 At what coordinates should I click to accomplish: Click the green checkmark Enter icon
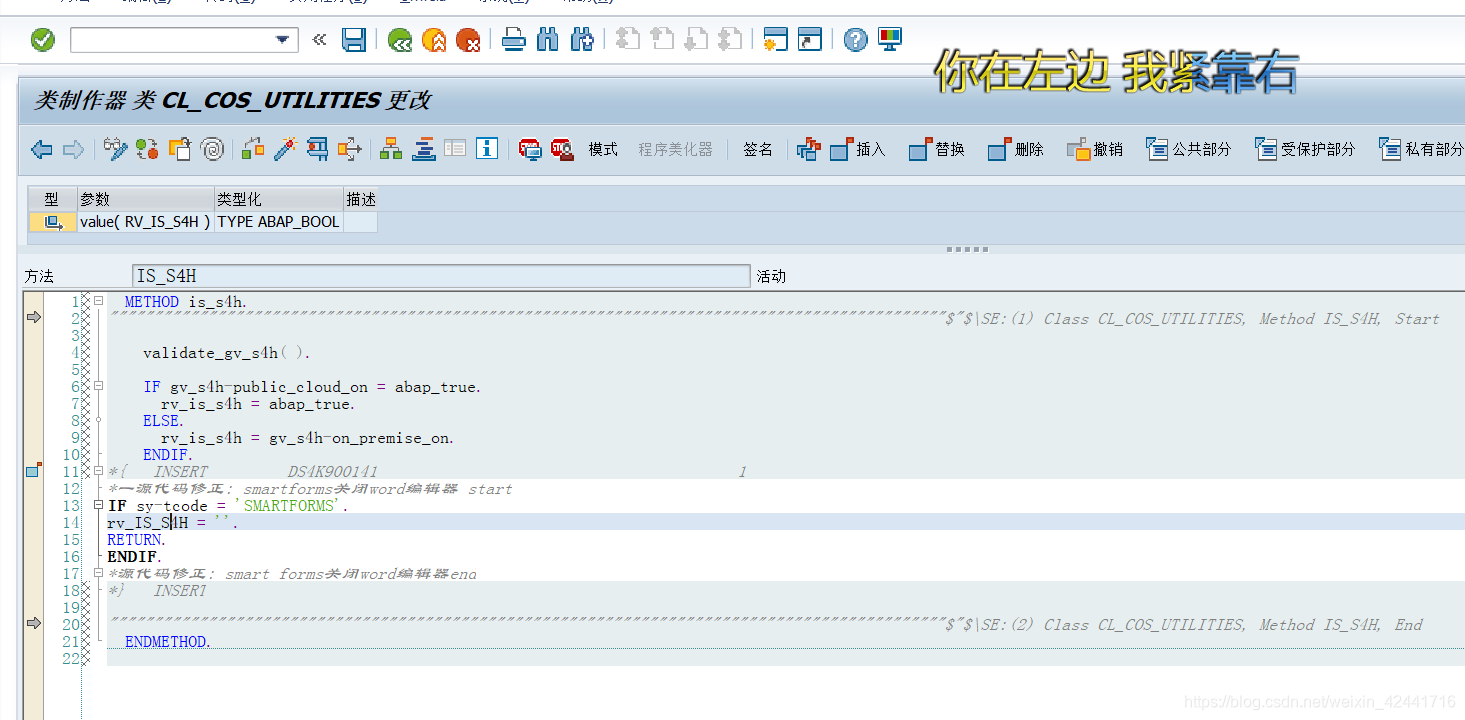43,40
